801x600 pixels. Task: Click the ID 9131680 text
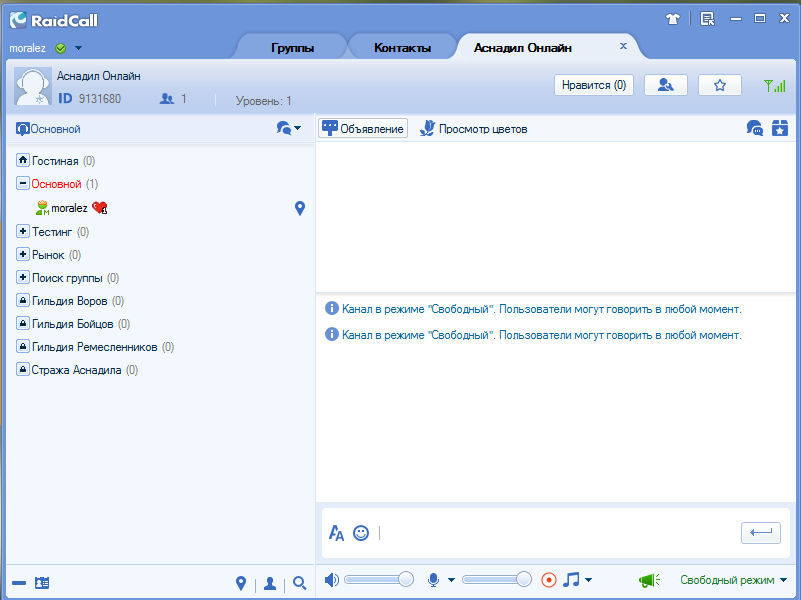tap(89, 99)
